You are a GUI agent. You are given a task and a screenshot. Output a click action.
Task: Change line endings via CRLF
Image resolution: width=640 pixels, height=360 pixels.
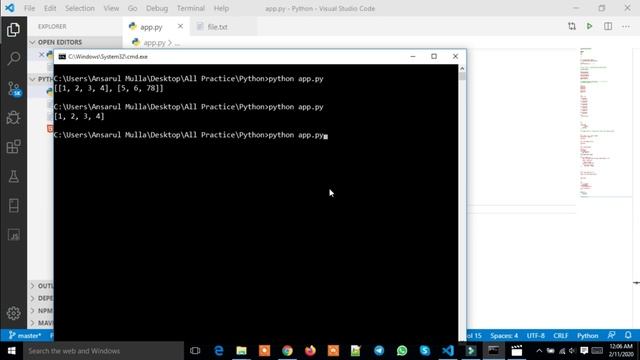click(x=560, y=336)
